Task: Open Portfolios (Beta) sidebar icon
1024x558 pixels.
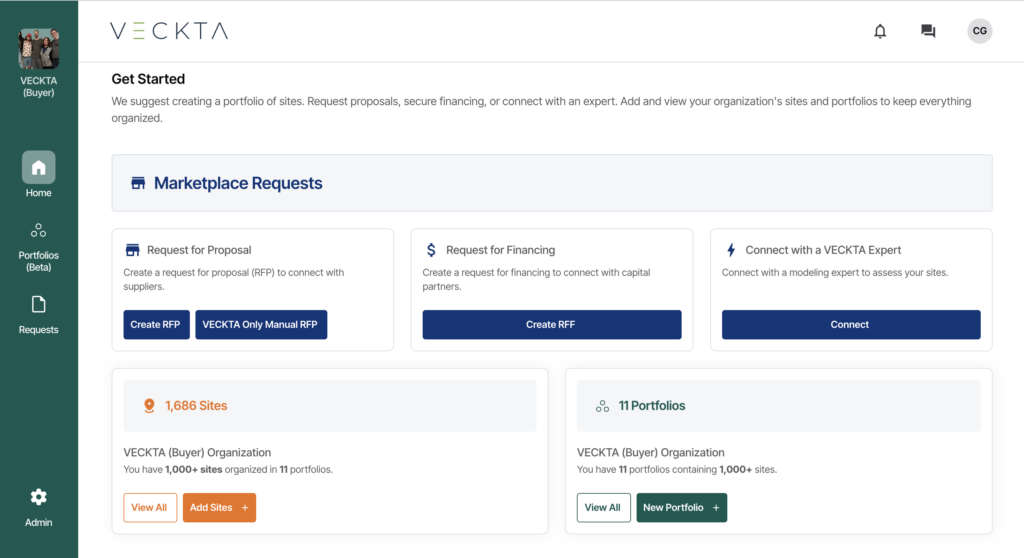Action: [x=39, y=230]
